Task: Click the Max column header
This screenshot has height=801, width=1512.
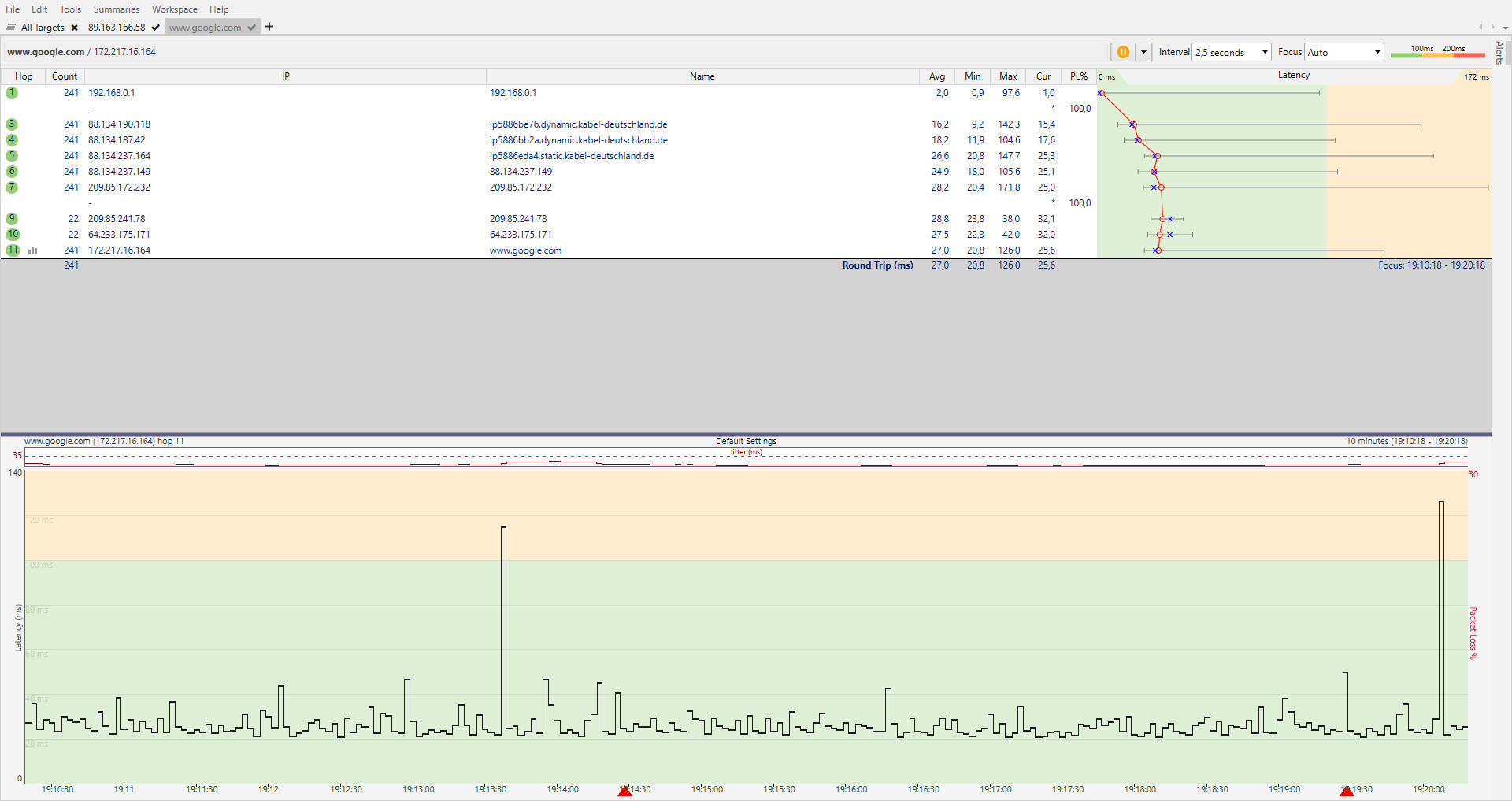Action: point(1008,76)
